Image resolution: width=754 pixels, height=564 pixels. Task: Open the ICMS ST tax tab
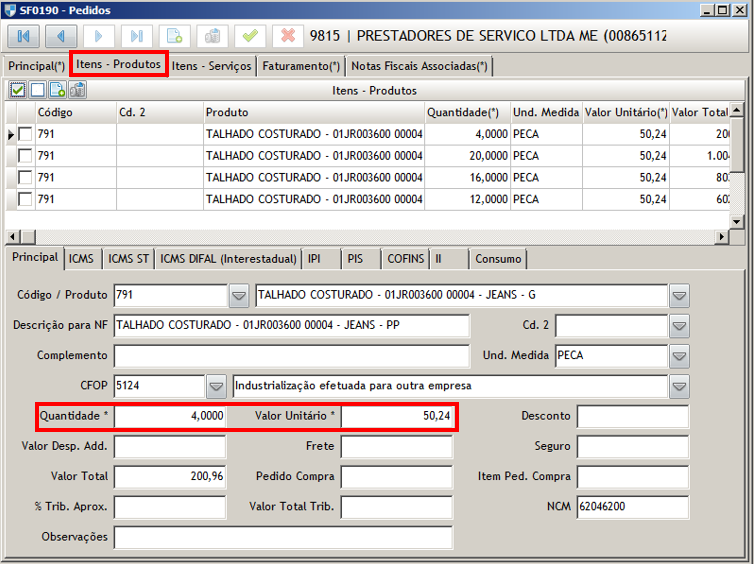[128, 259]
